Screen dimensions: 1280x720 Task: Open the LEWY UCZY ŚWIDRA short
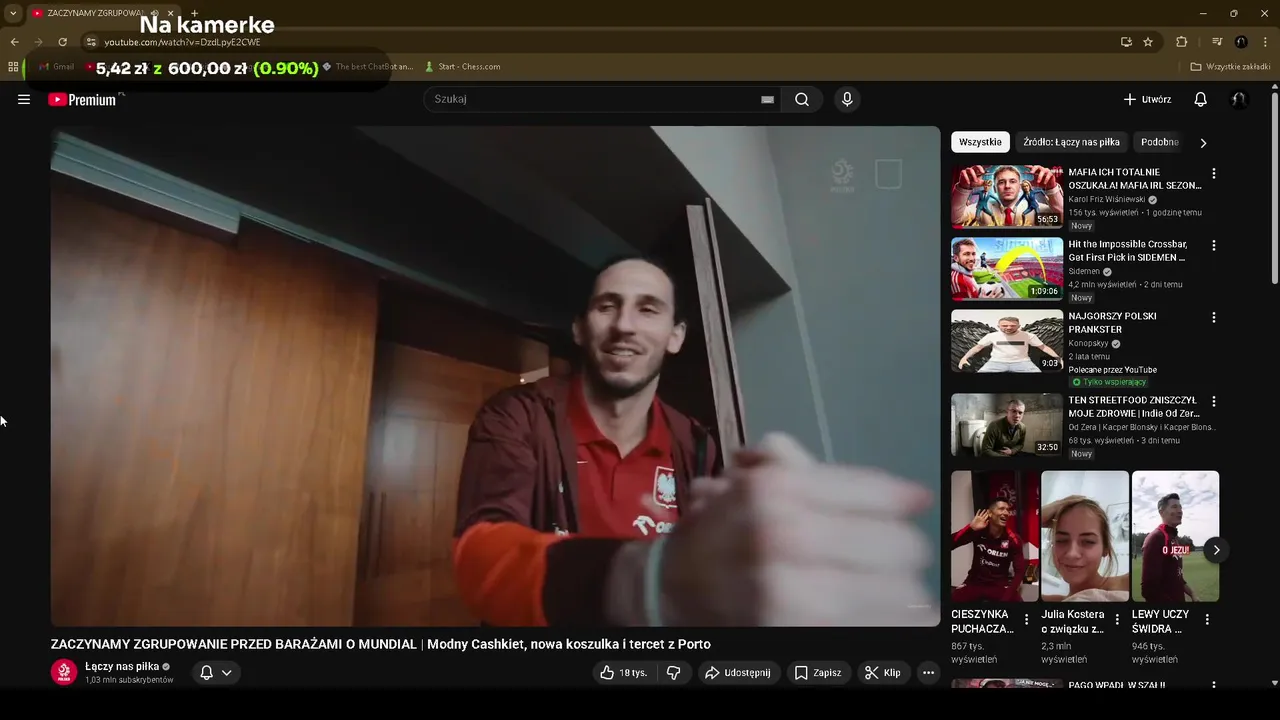(x=1175, y=536)
